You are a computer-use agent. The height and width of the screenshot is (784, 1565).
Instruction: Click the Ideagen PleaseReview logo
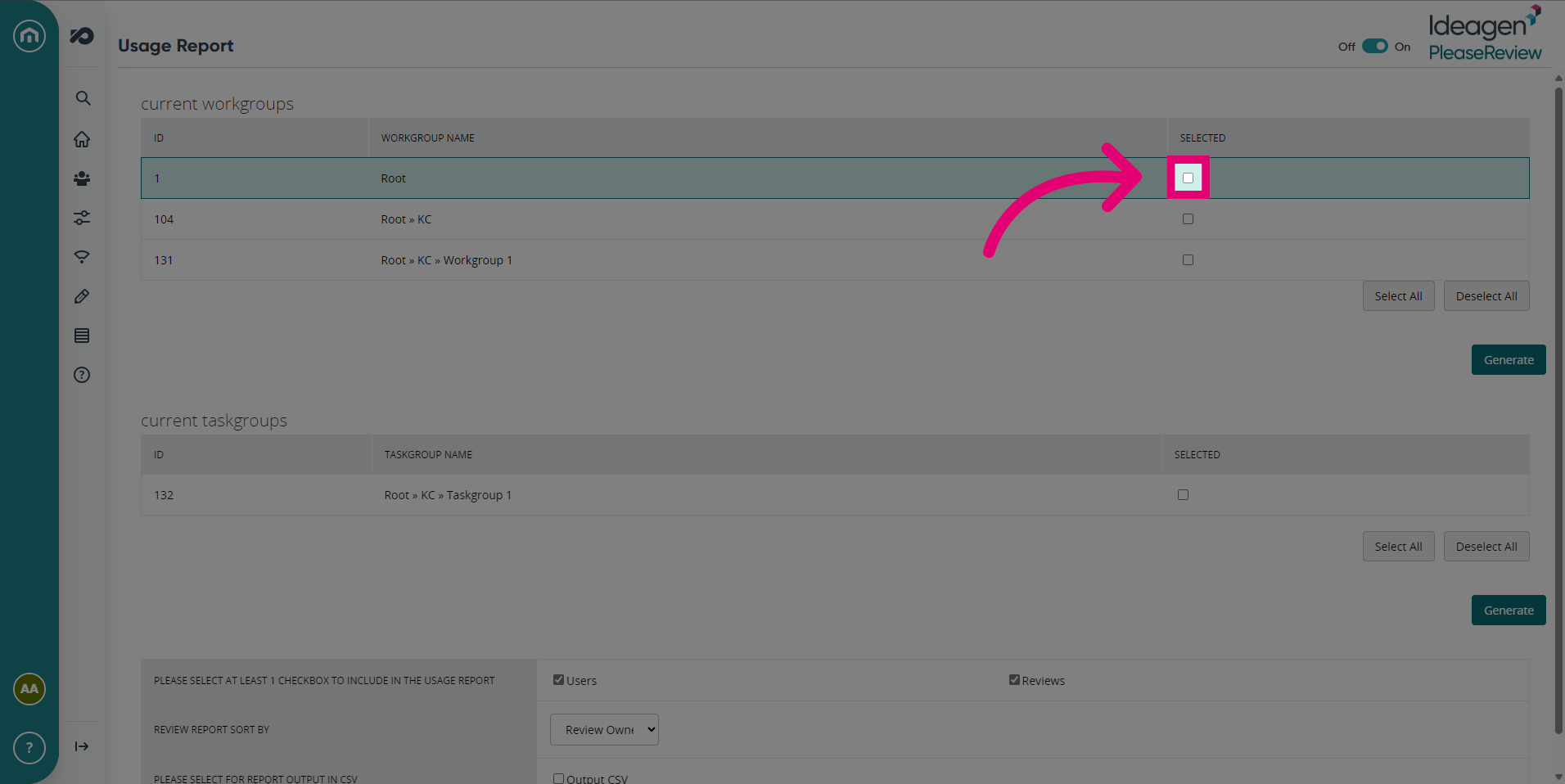[x=1485, y=33]
